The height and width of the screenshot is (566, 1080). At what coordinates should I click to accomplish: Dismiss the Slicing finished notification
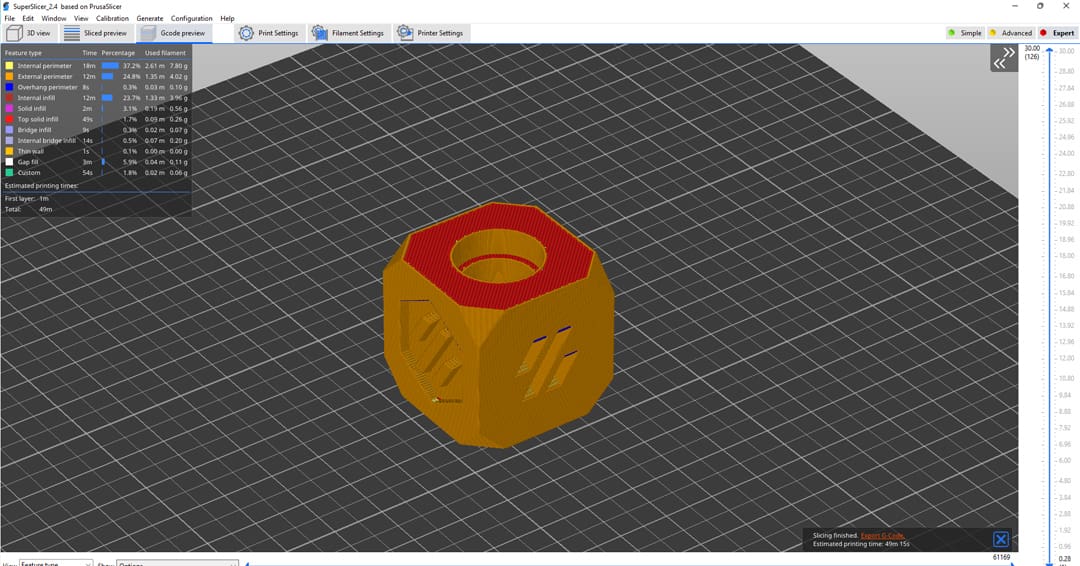pyautogui.click(x=1001, y=539)
